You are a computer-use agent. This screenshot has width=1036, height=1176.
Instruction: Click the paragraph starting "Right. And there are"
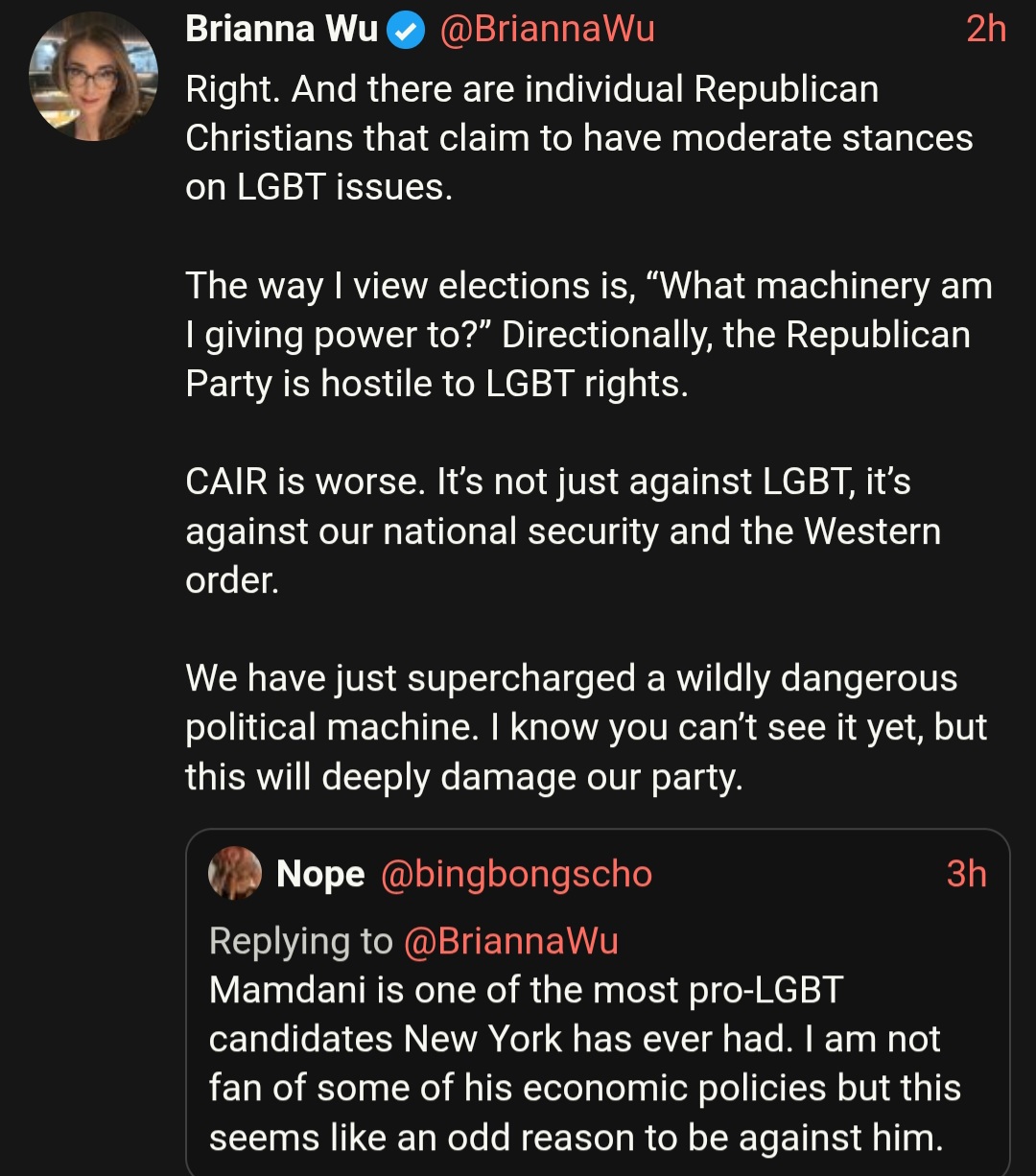click(x=578, y=138)
